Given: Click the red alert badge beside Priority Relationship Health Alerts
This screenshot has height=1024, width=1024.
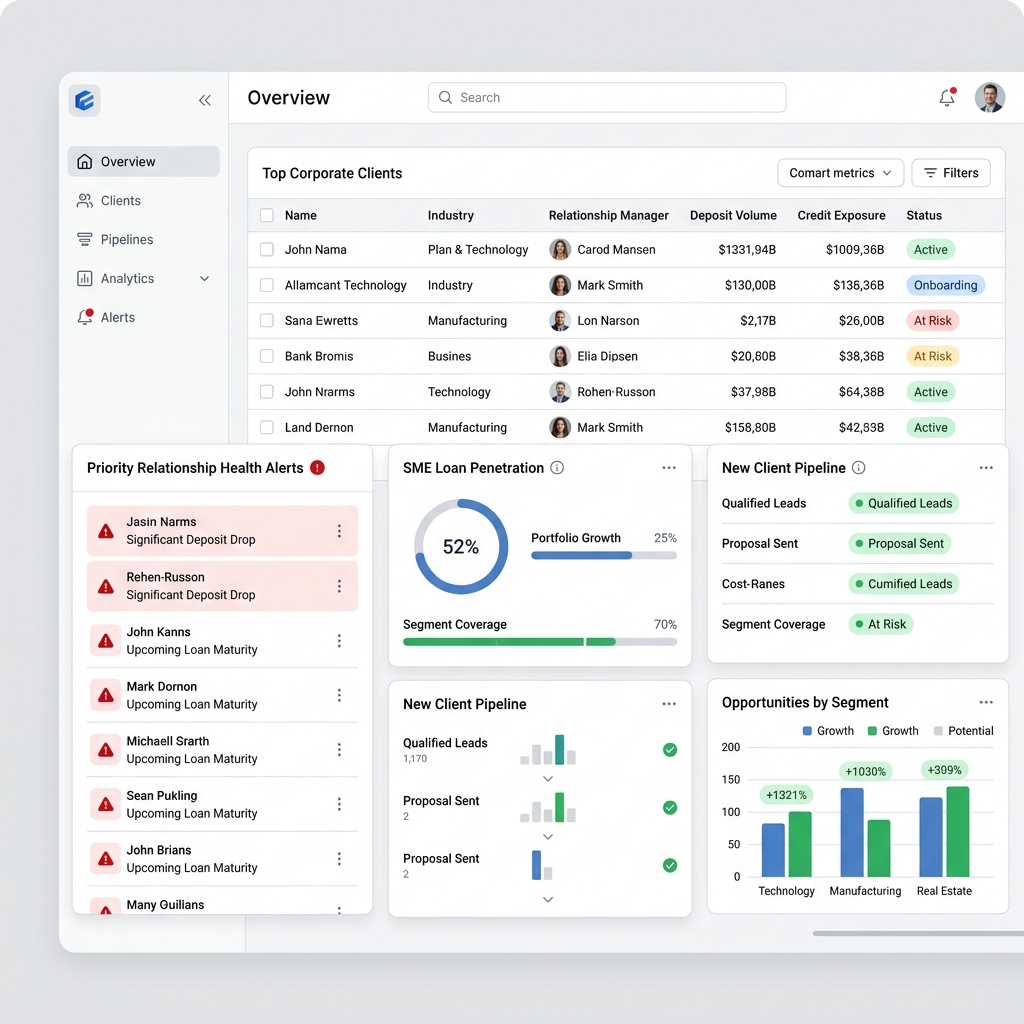Looking at the screenshot, I should pyautogui.click(x=317, y=468).
